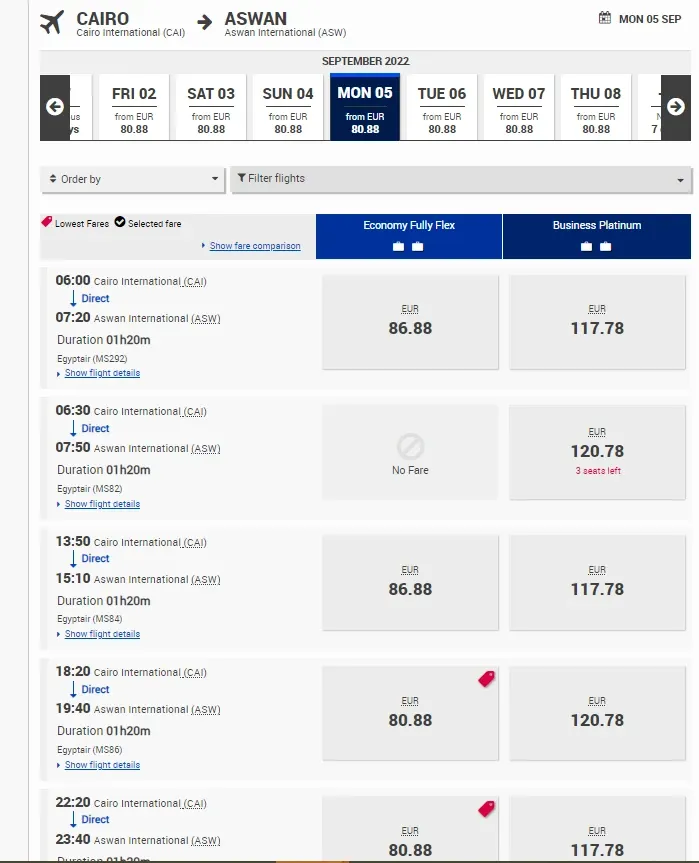The width and height of the screenshot is (699, 863).
Task: Expand flight details for Egyptair MS292
Action: [x=102, y=373]
